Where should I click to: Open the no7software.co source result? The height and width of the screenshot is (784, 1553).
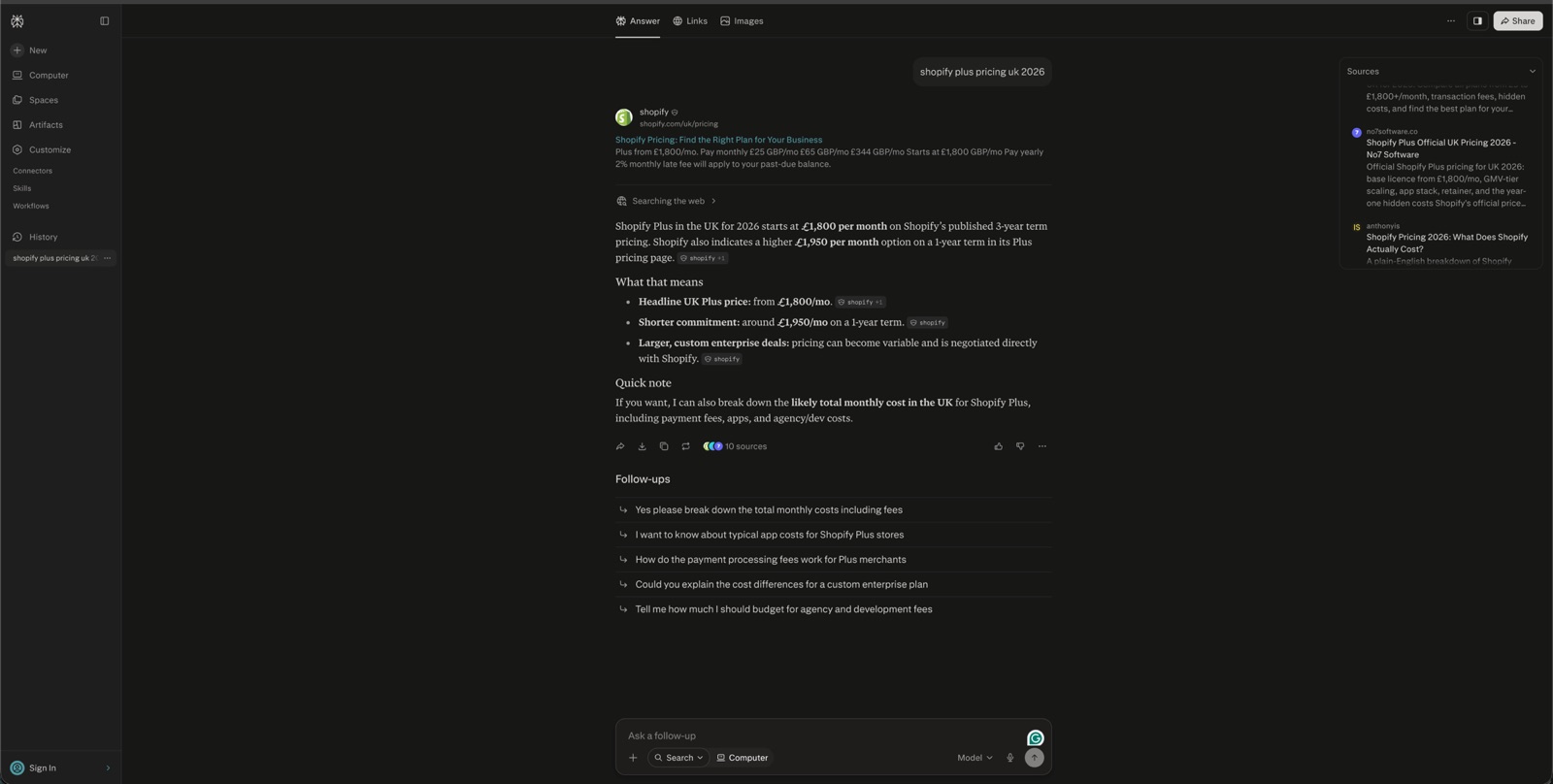[1441, 167]
